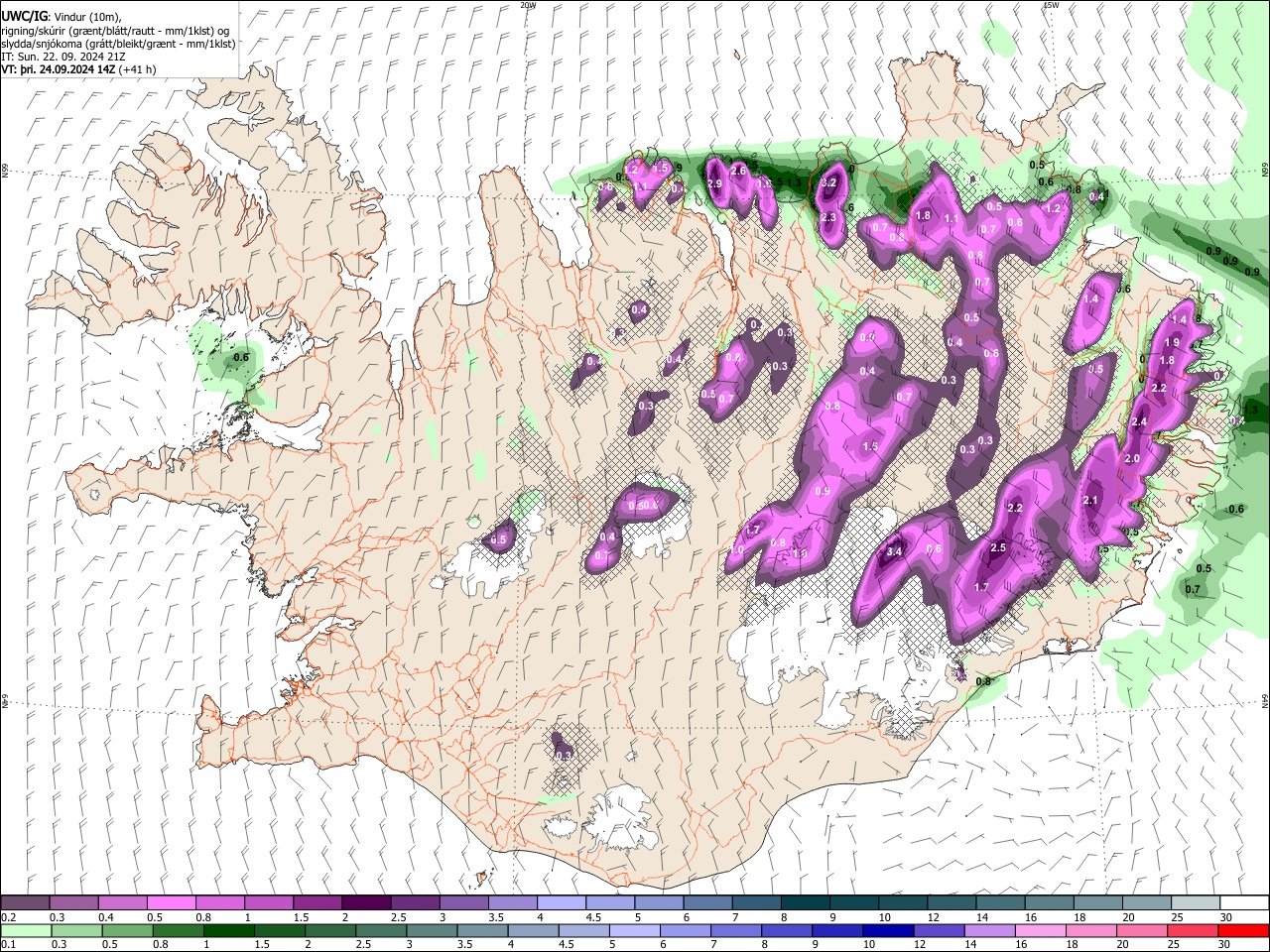Click the snow scale swatch labeled 0.2
The image size is (1270, 952).
point(25,903)
